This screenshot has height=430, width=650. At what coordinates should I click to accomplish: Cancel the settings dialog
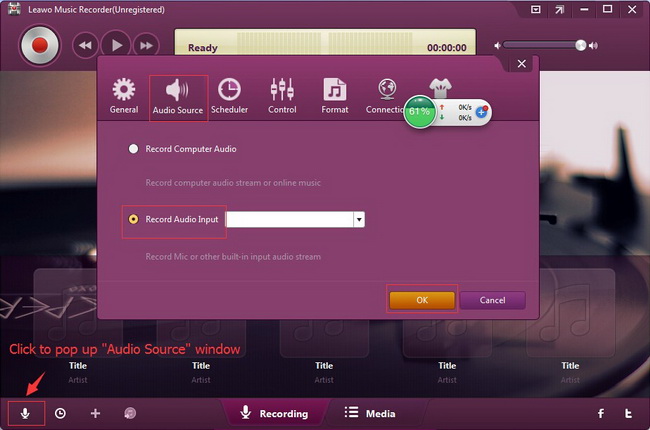[492, 300]
